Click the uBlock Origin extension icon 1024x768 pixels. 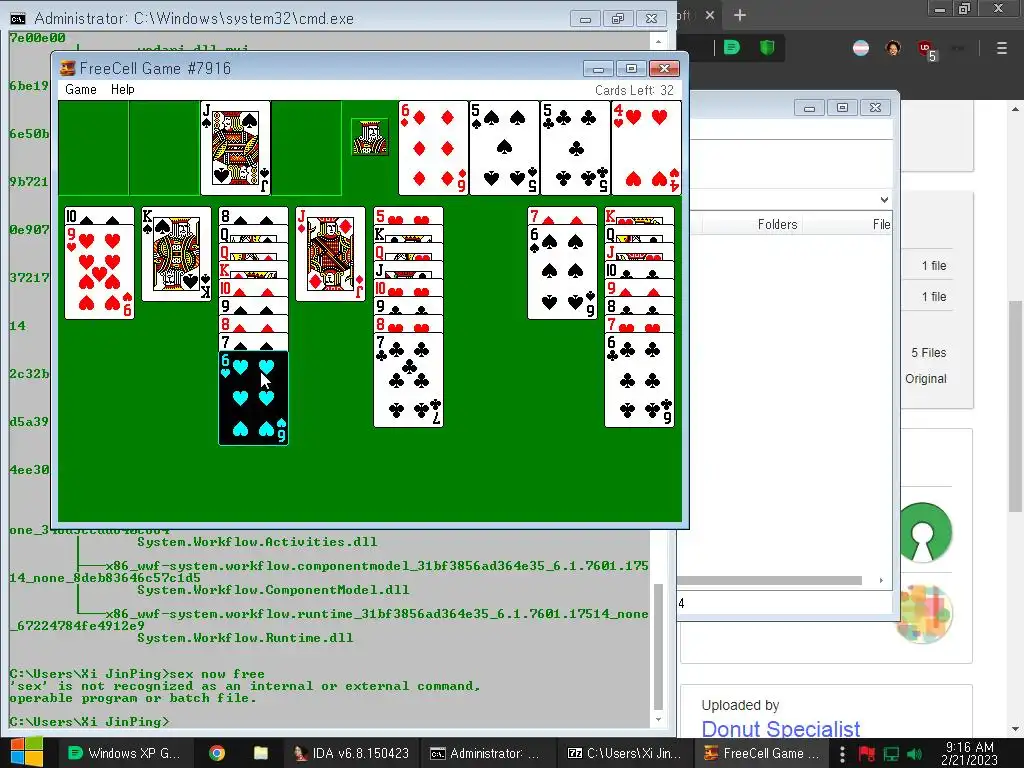point(926,49)
